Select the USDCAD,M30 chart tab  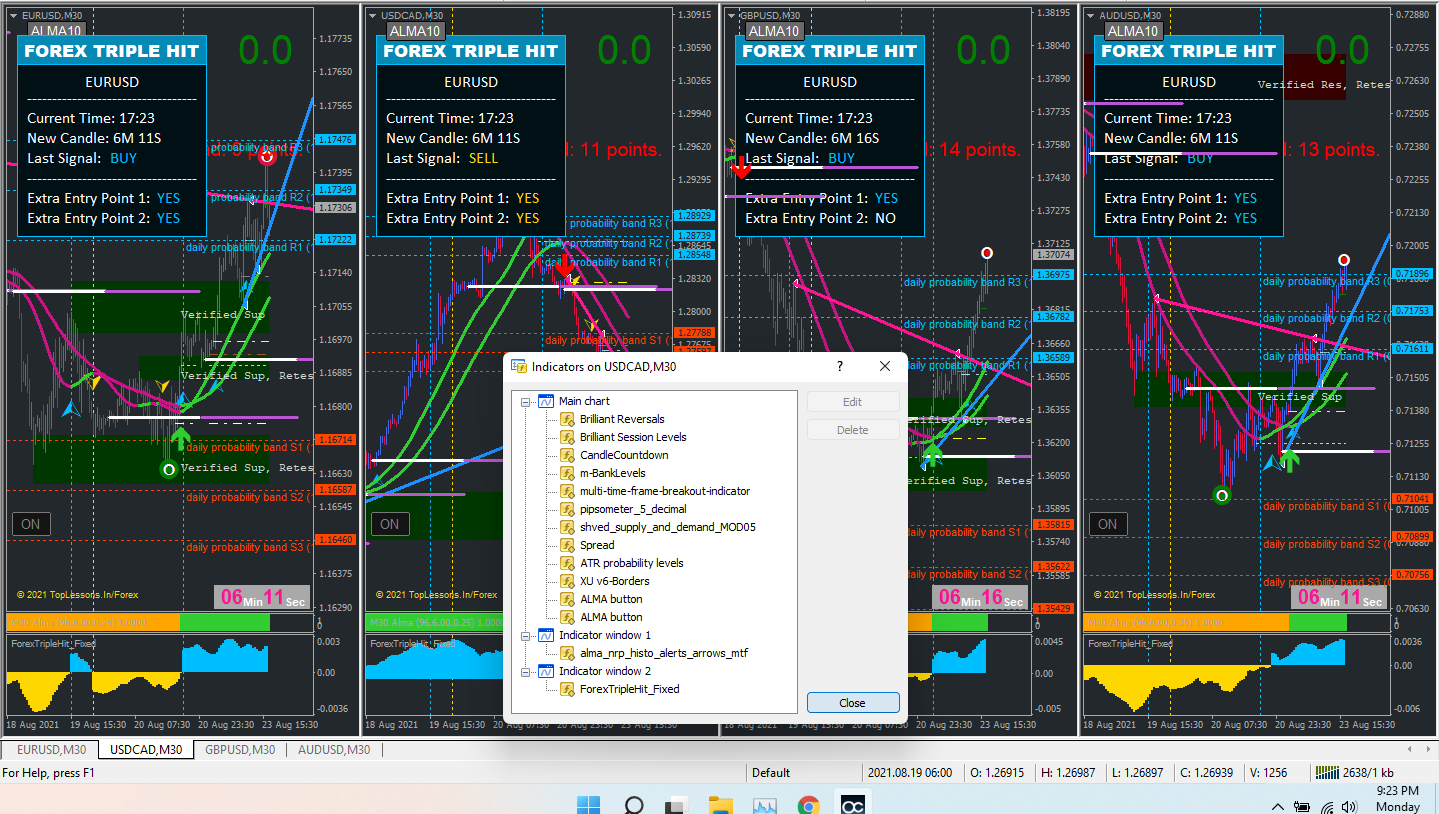pyautogui.click(x=146, y=750)
